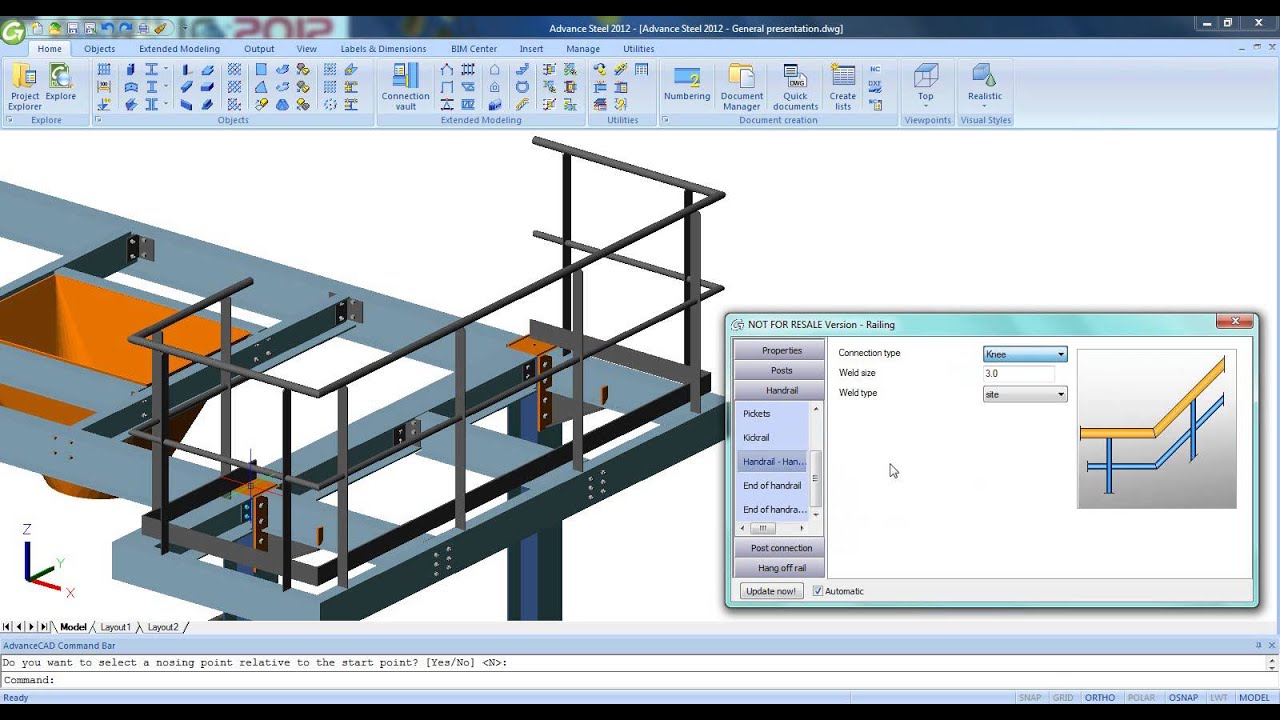Switch to the Output ribbon tab
The height and width of the screenshot is (720, 1280).
click(259, 48)
